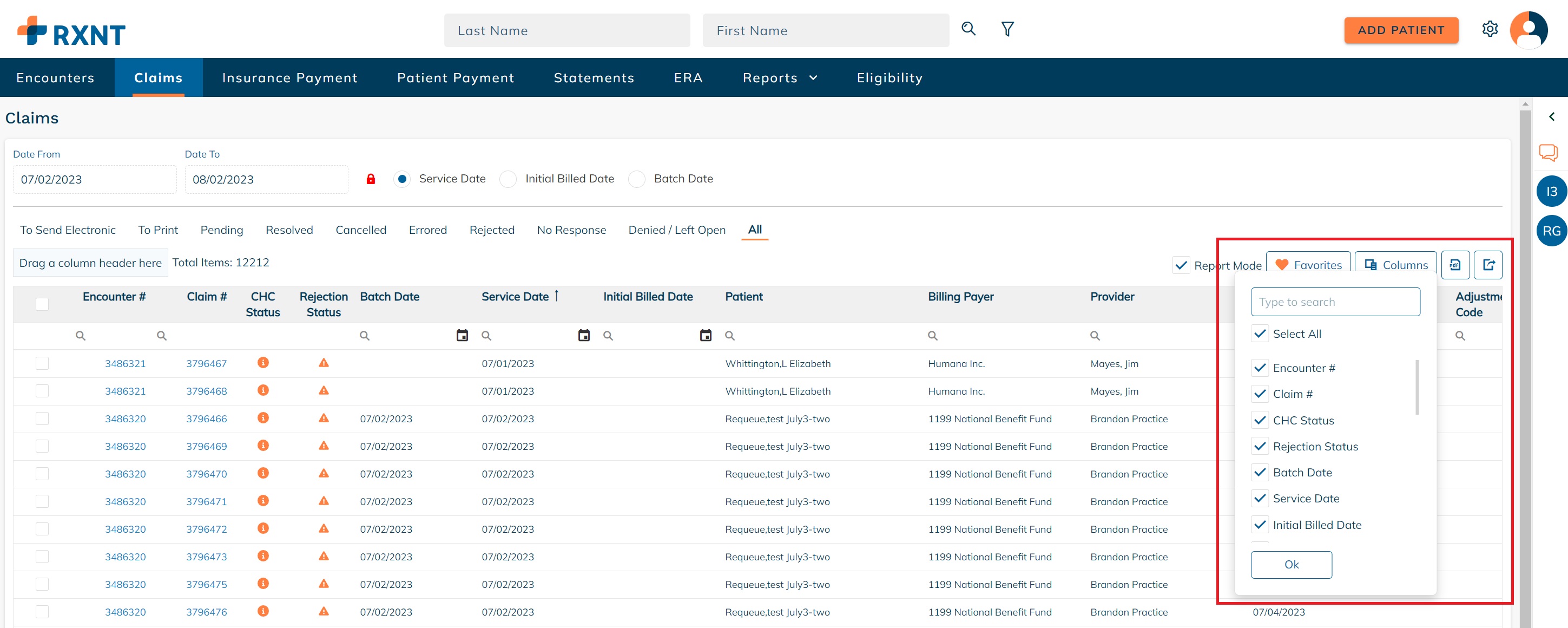Click the Claim # filter search icon
Screen dimensions: 1568x628
point(161,336)
